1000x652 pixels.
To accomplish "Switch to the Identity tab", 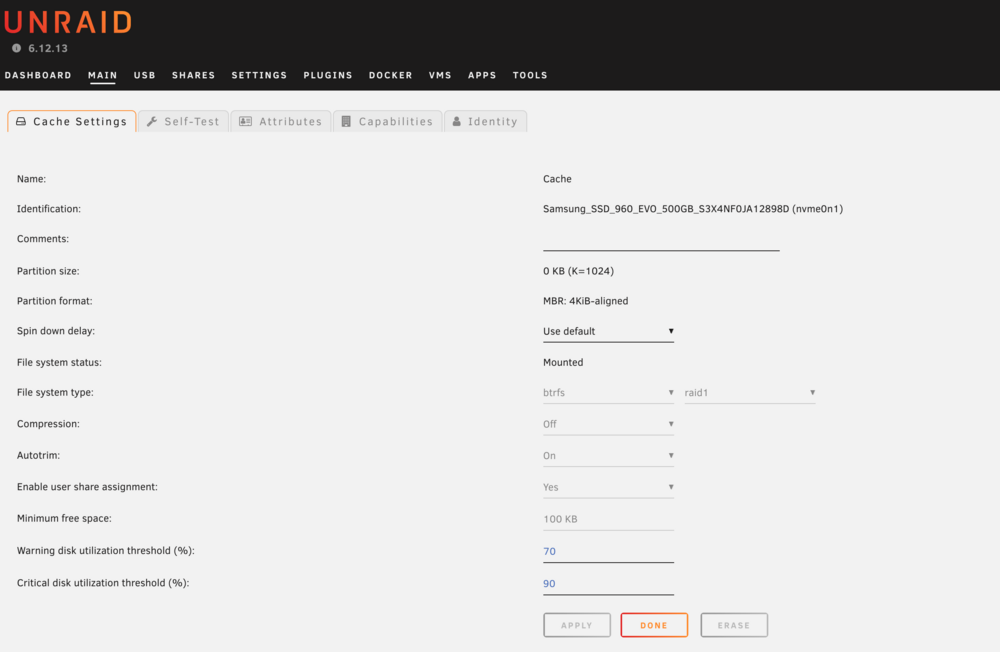I will click(485, 121).
